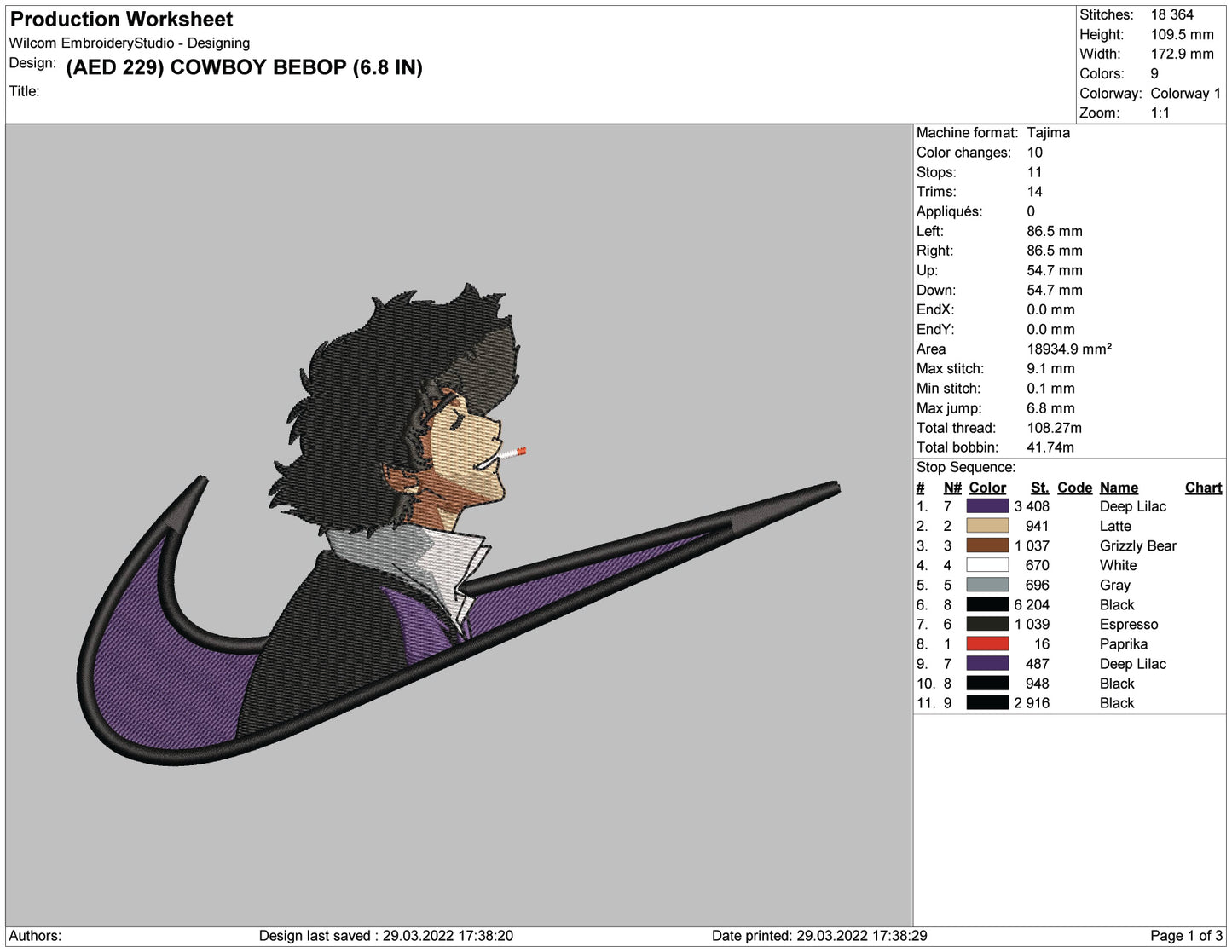Click the 'Name' column header
Viewport: 1232px width, 952px height.
tap(1119, 488)
